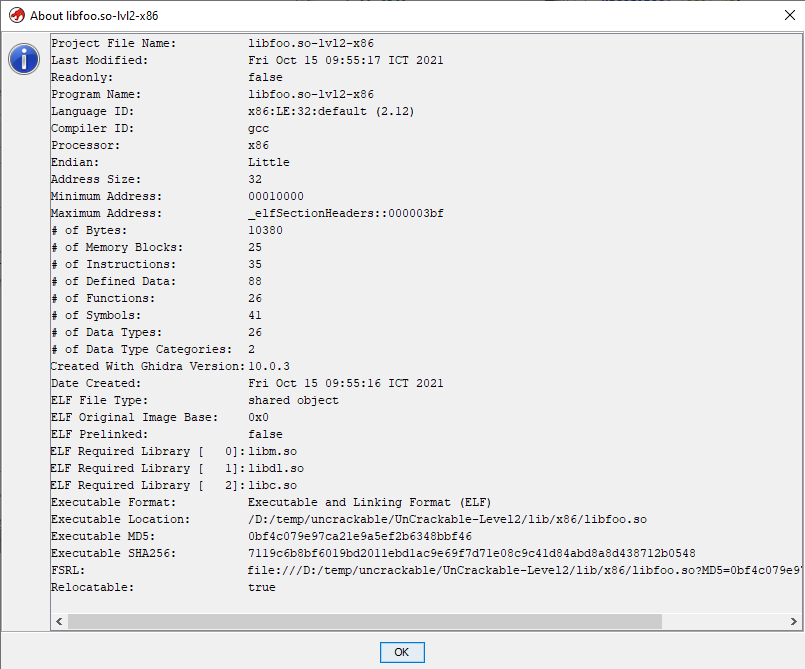Click the Executable SHA256 hash value
The image size is (805, 669).
pyautogui.click(x=471, y=553)
